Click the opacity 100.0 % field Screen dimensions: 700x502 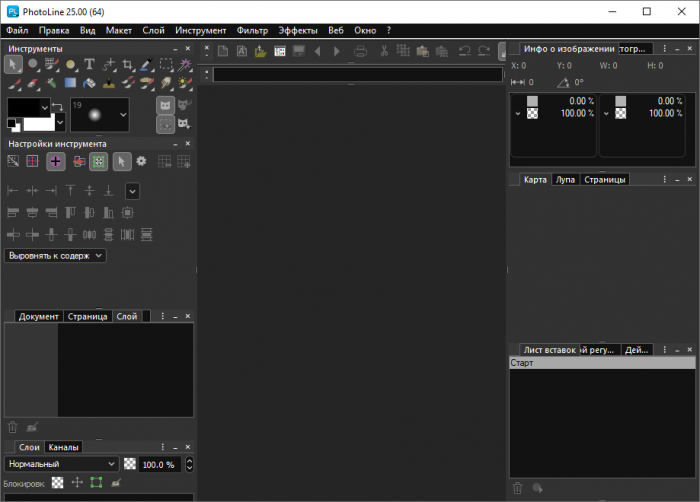[156, 464]
